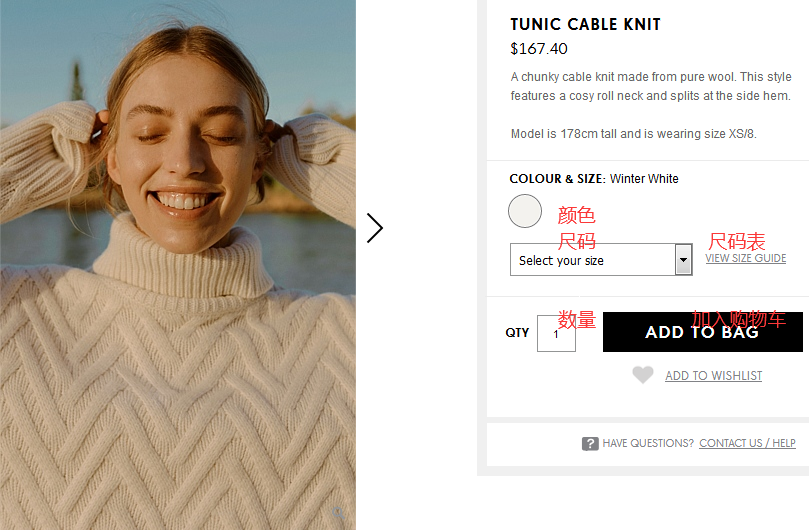Select the Winter White colour swatch

coord(525,211)
